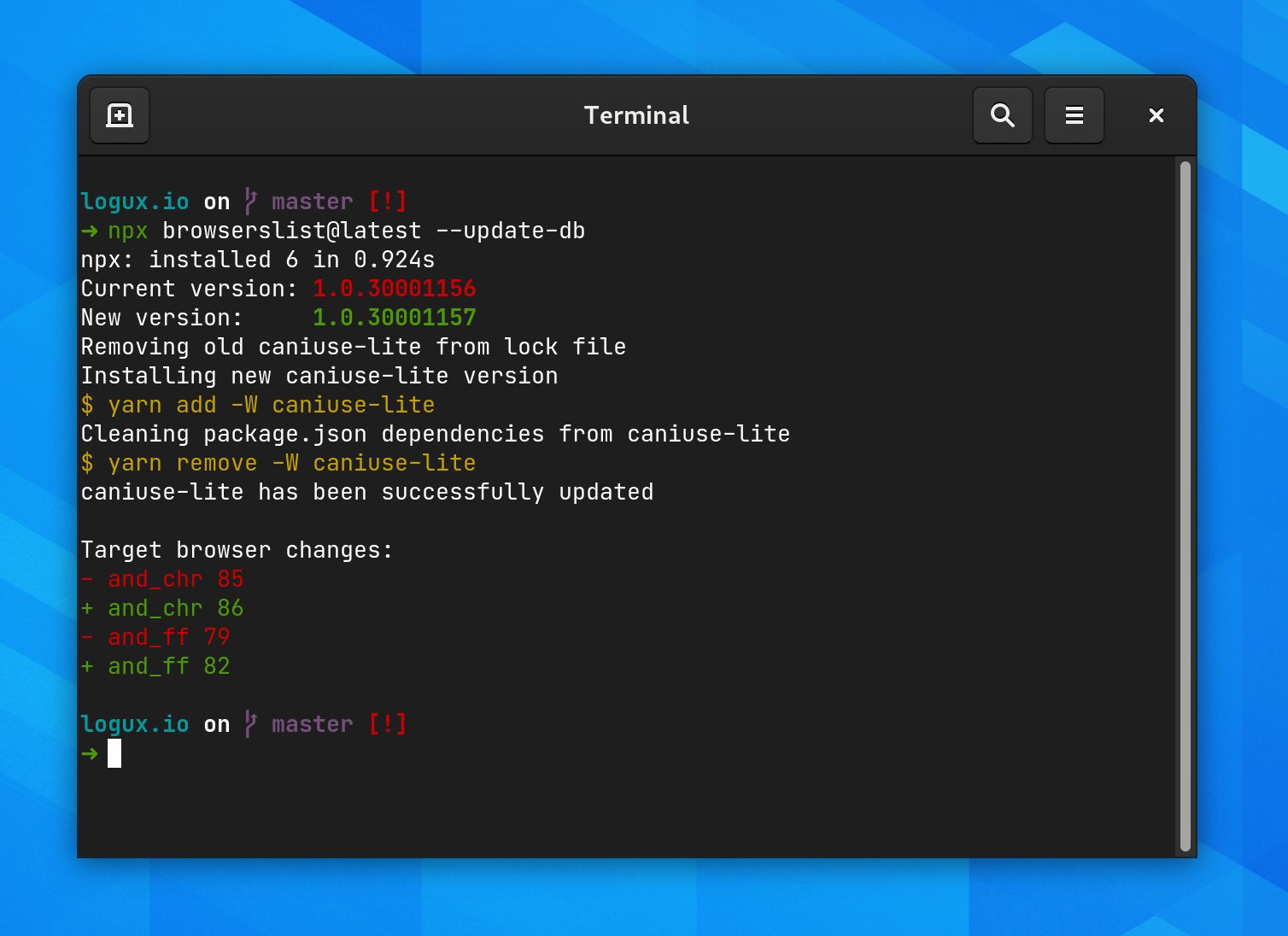The image size is (1288, 936).
Task: Click the '$ yarn add -W caniuse-lite' line
Action: (258, 405)
